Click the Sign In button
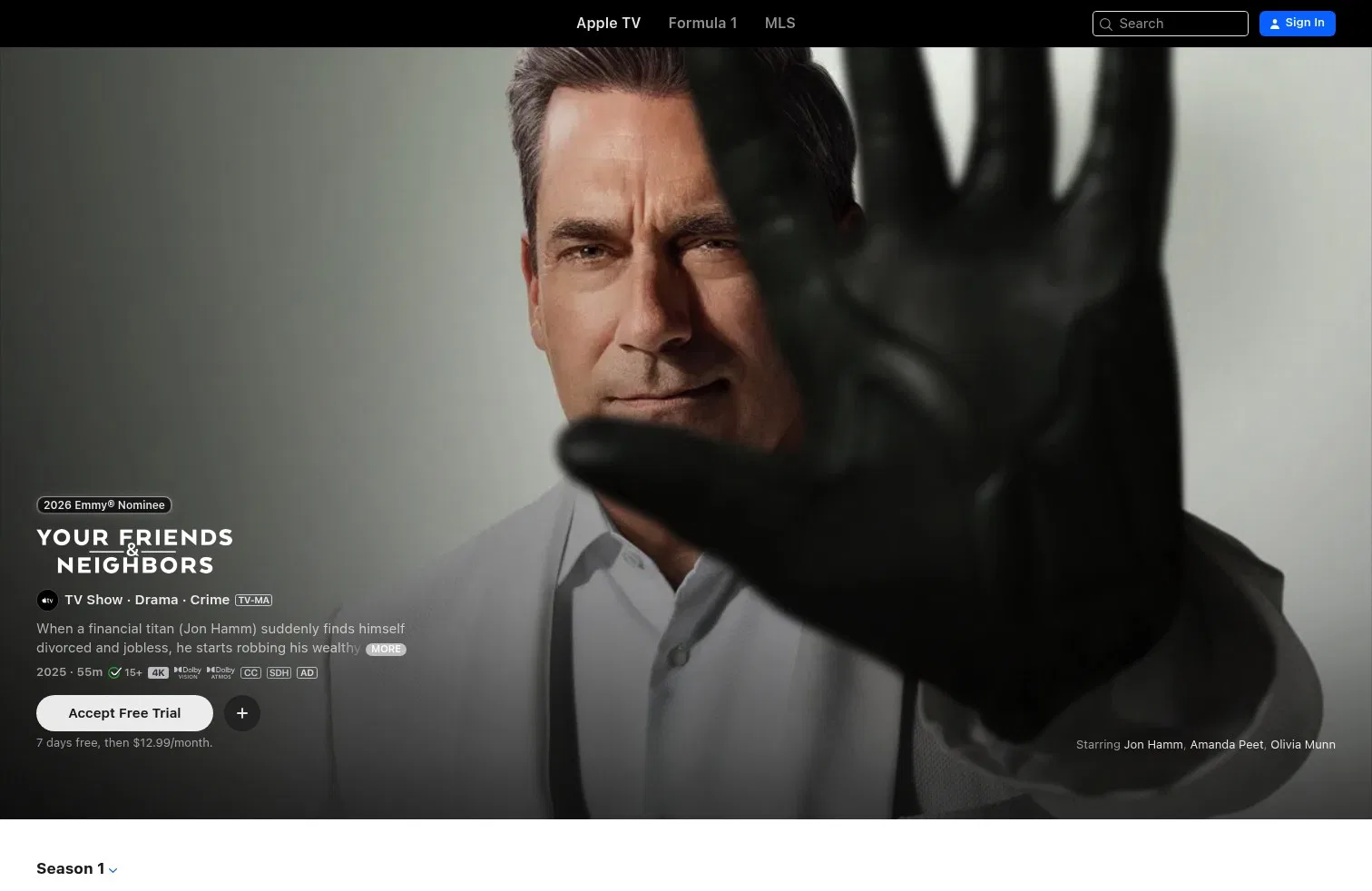 [x=1297, y=24]
